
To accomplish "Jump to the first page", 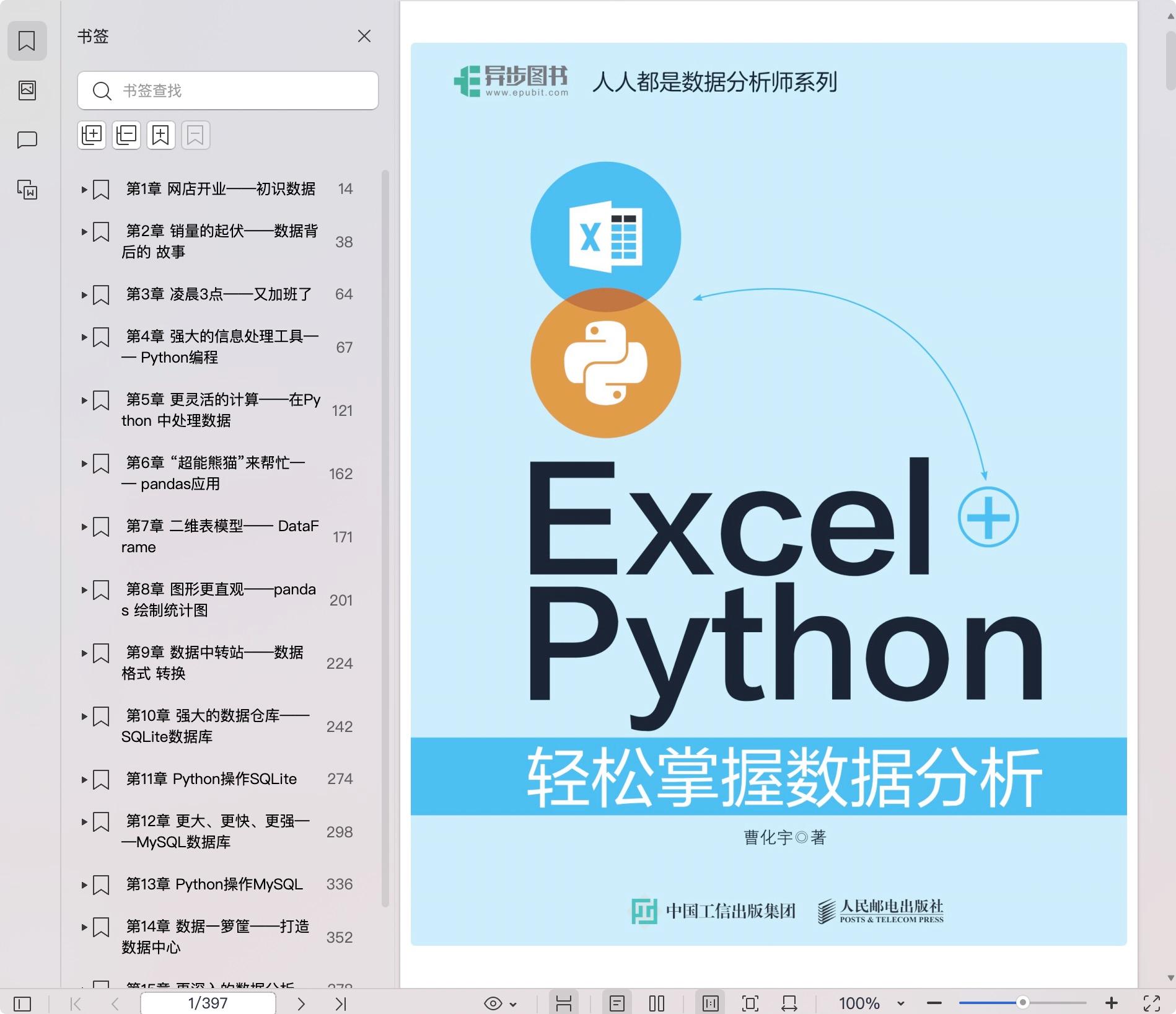I will coord(76,1003).
